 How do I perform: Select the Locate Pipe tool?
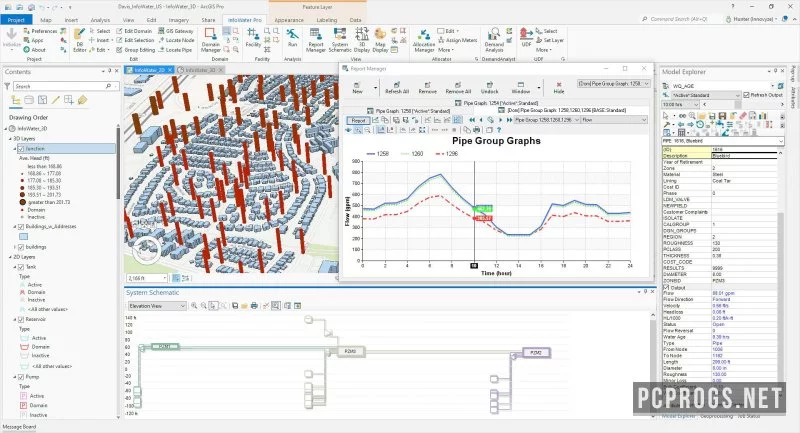pos(175,50)
